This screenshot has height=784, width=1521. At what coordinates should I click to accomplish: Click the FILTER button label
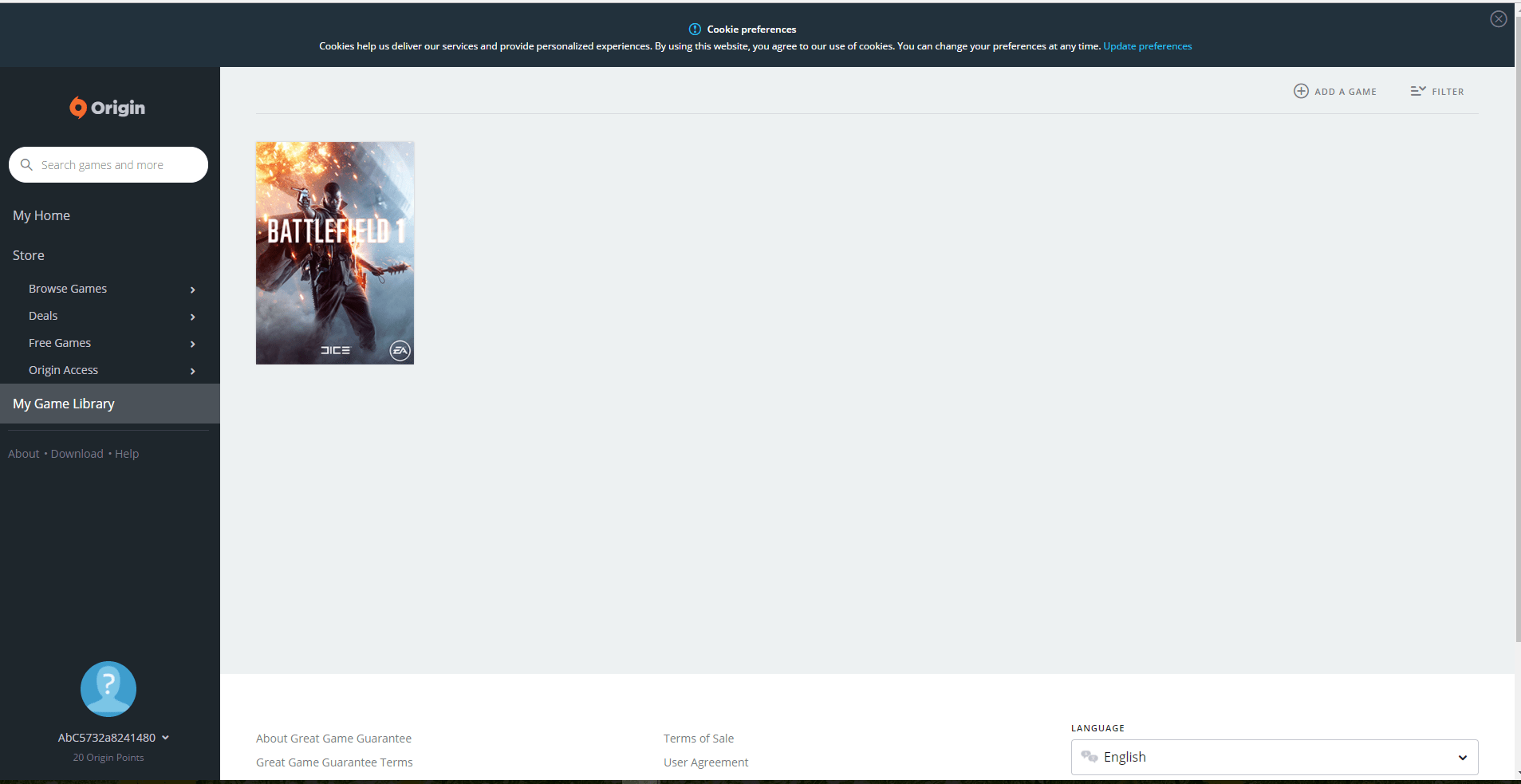[1448, 92]
